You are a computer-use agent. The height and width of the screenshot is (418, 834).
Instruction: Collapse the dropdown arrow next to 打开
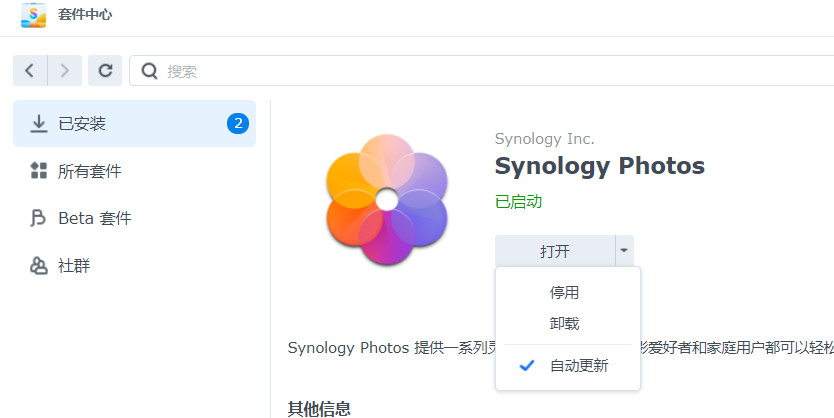pyautogui.click(x=624, y=250)
